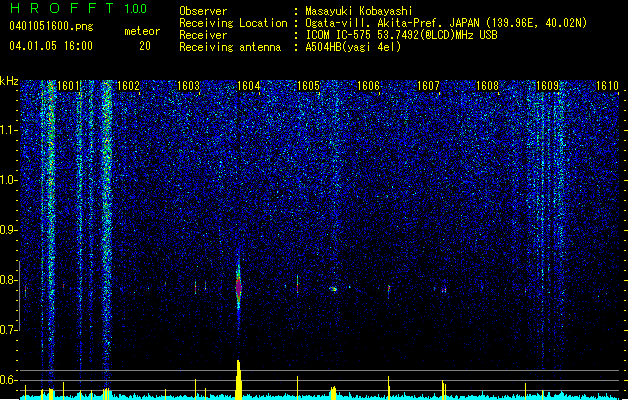This screenshot has height=400, width=629.
Task: Click time marker 1607
Action: click(x=428, y=86)
